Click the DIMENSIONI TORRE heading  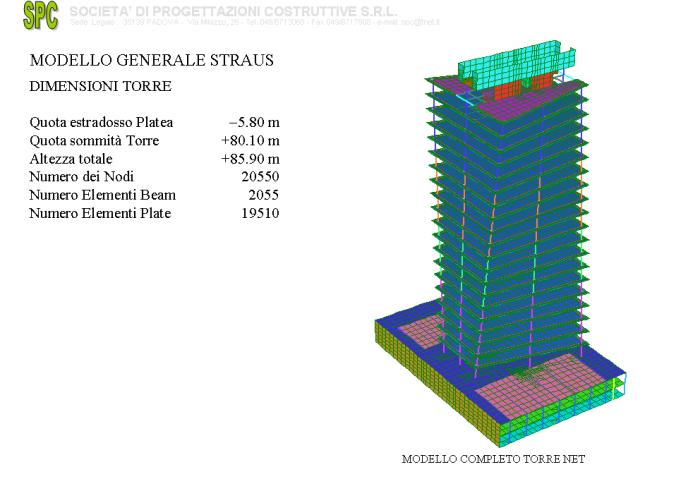[x=101, y=87]
